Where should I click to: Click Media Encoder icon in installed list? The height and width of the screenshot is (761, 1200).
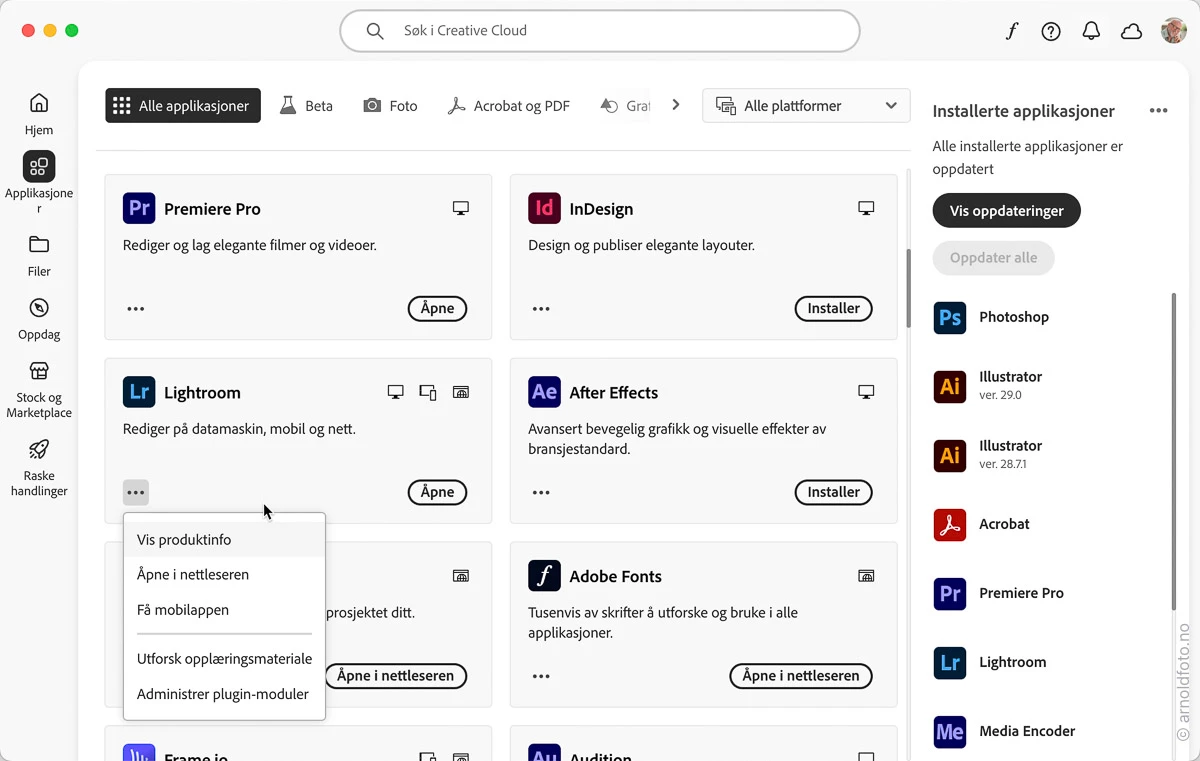(x=950, y=731)
